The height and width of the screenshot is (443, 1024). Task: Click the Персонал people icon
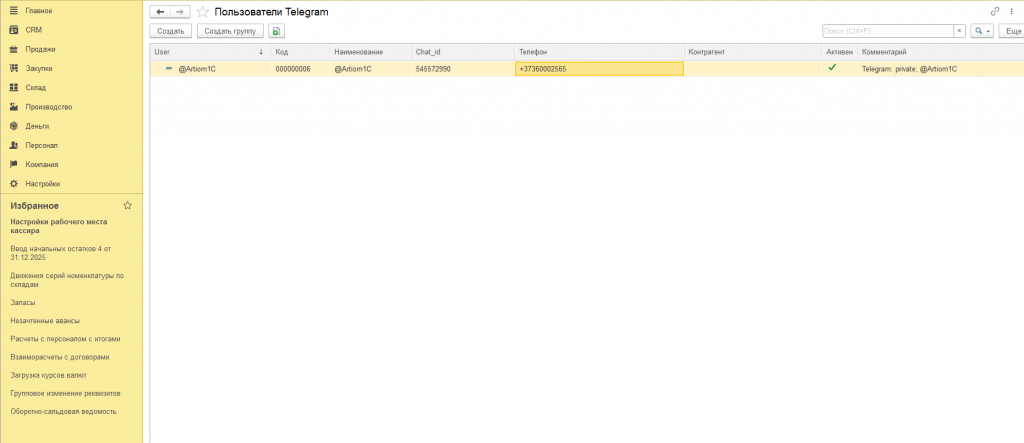(x=14, y=145)
